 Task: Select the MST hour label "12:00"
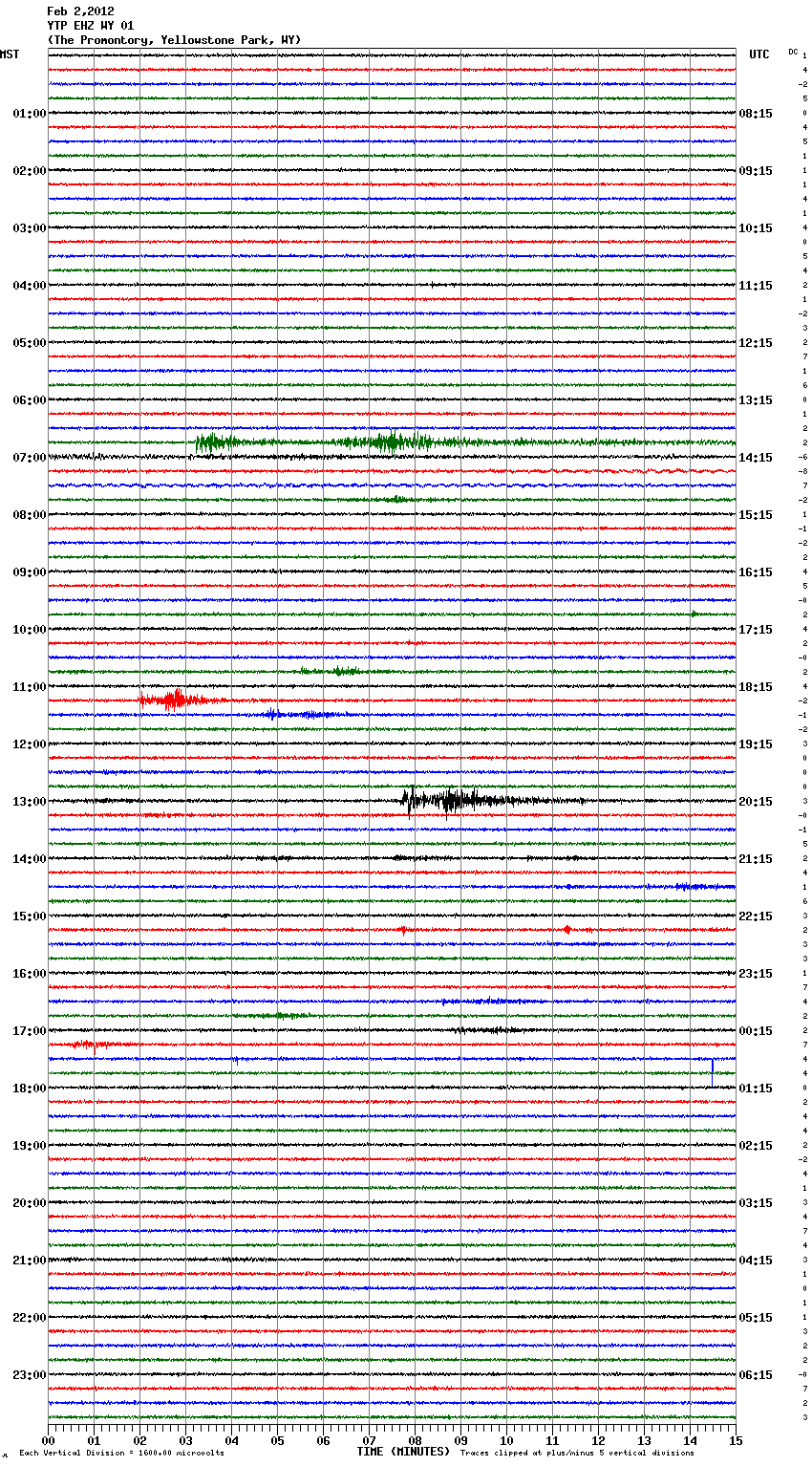pos(30,744)
